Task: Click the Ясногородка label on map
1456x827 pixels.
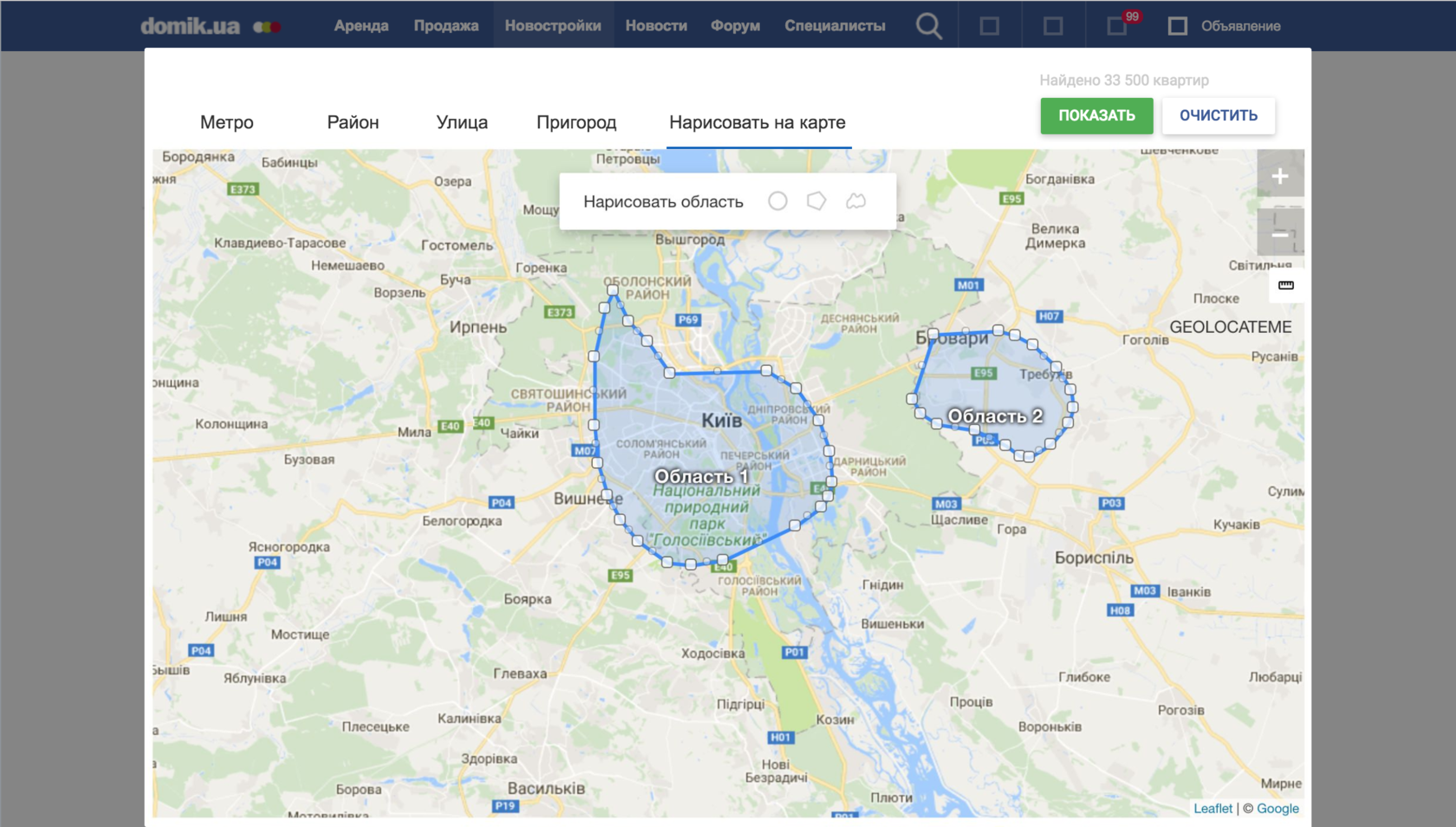Action: (x=289, y=547)
